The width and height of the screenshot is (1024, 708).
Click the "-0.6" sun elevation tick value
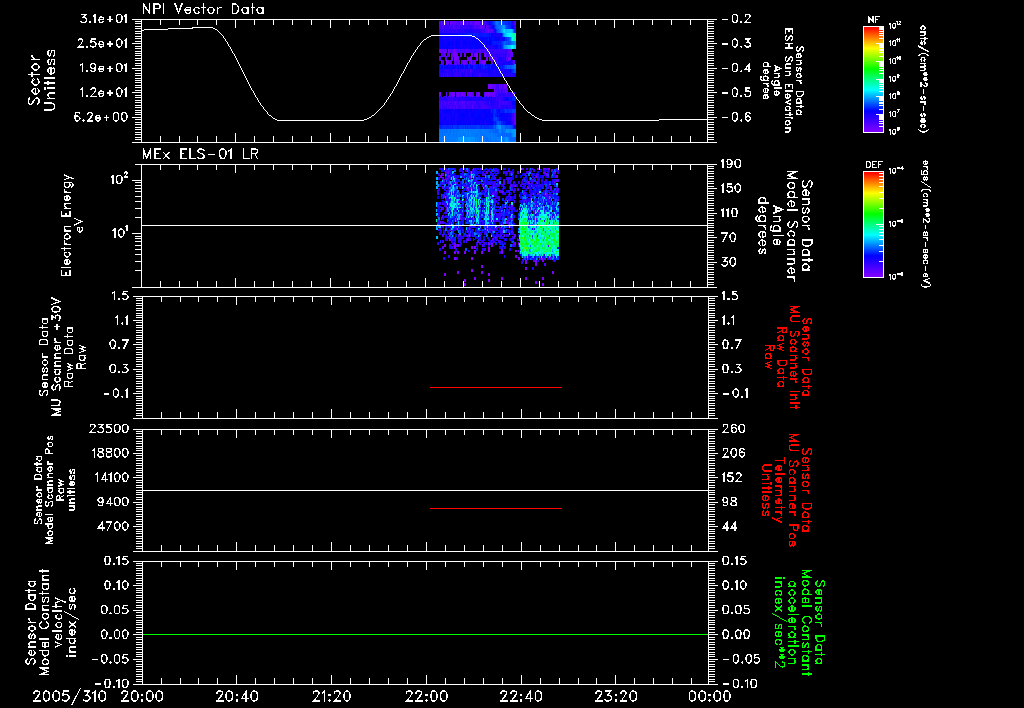[x=737, y=118]
